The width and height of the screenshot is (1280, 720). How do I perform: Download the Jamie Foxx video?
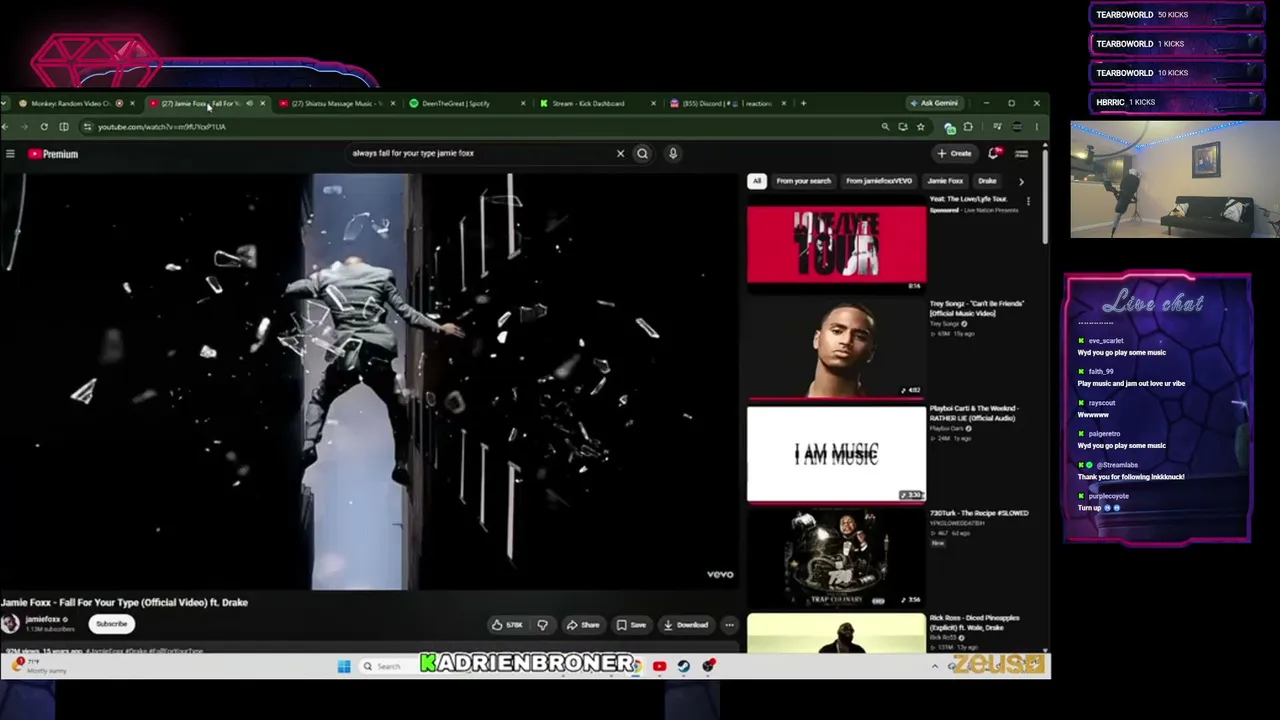pos(686,625)
